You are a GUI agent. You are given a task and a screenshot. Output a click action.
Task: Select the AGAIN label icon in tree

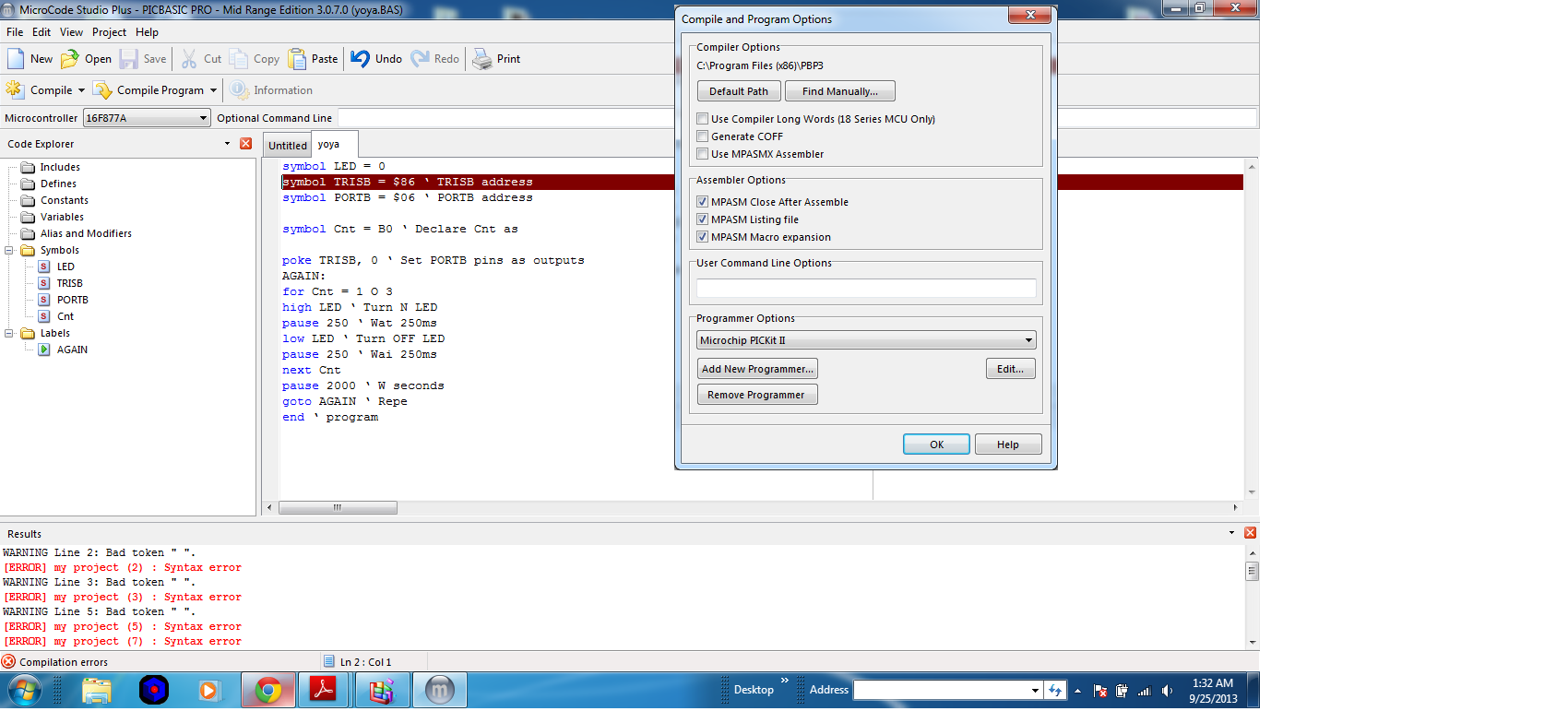(x=44, y=350)
